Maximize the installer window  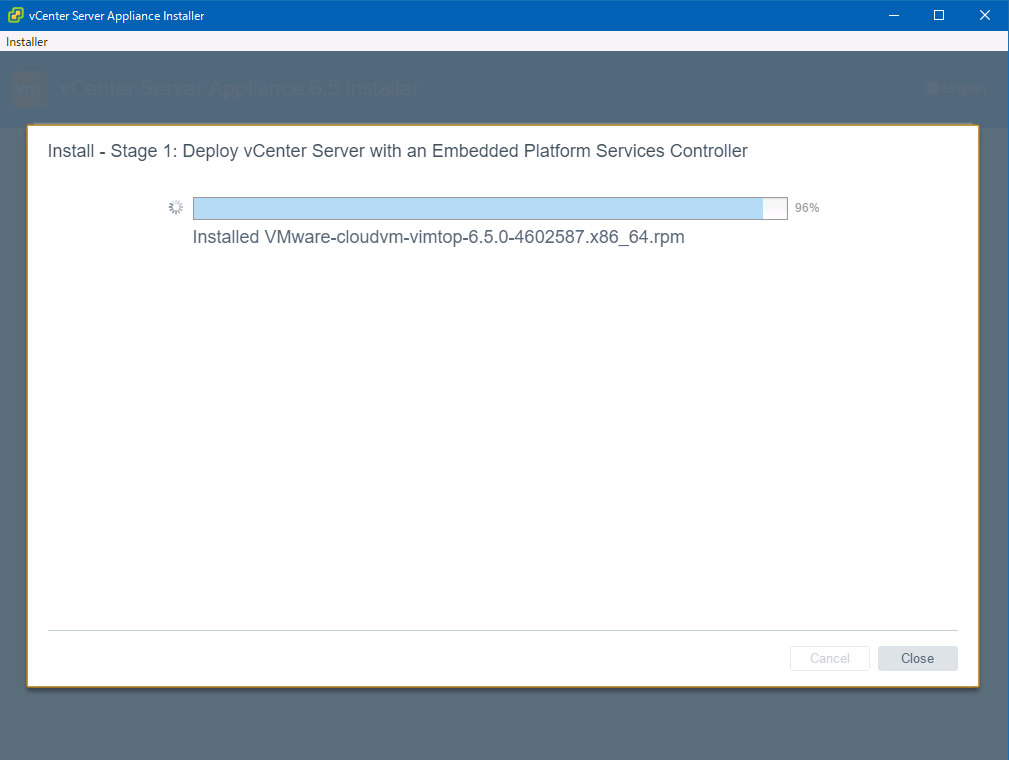pyautogui.click(x=939, y=15)
